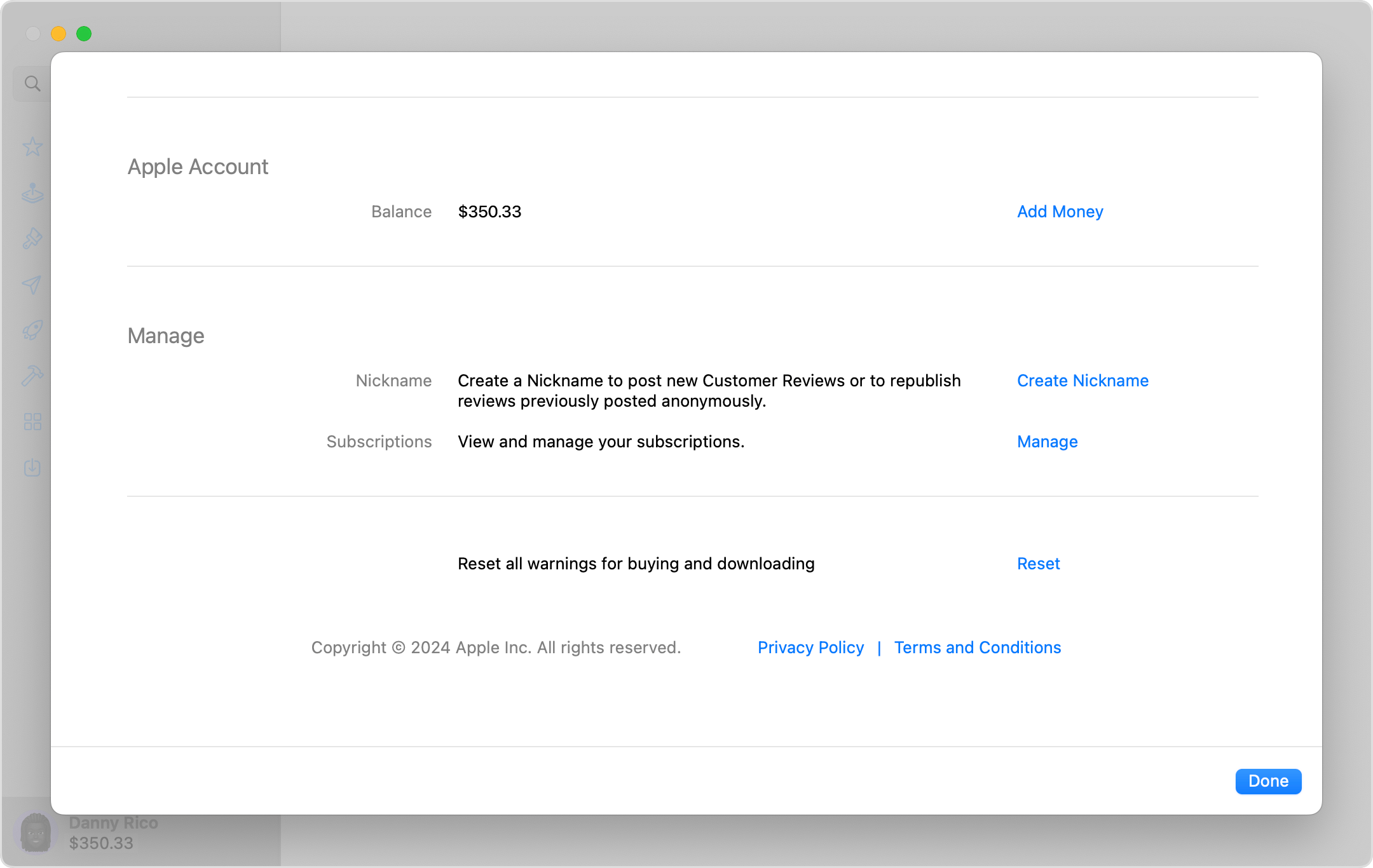This screenshot has width=1373, height=868.
Task: Click Done to close dialog
Action: click(x=1269, y=781)
